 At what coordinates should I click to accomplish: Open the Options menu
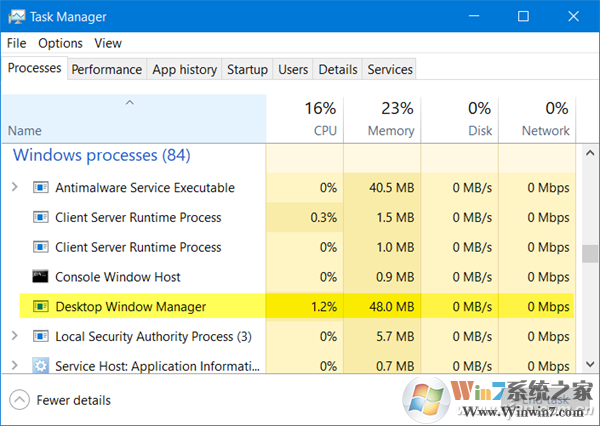pos(60,43)
